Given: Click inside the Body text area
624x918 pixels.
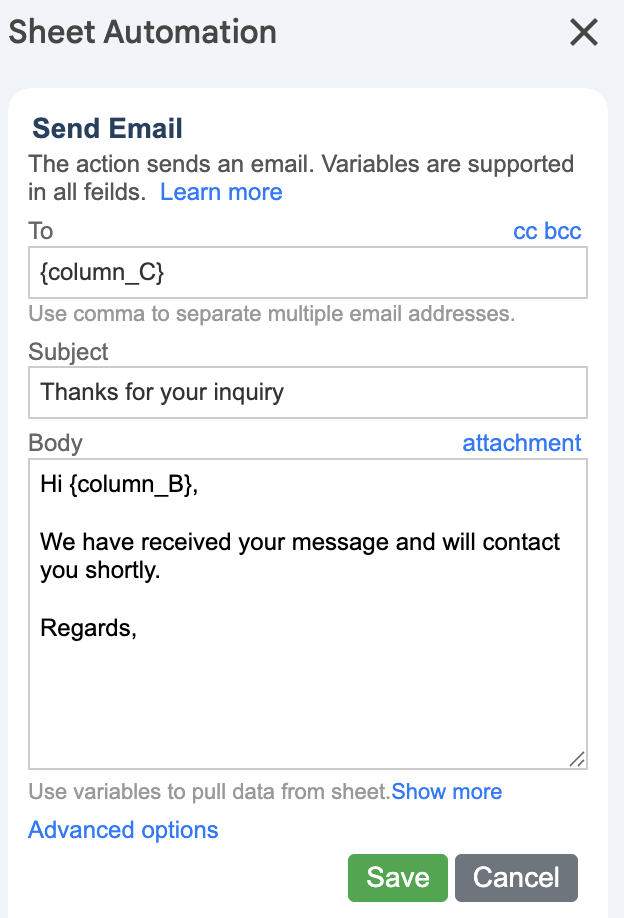Looking at the screenshot, I should (x=307, y=690).
